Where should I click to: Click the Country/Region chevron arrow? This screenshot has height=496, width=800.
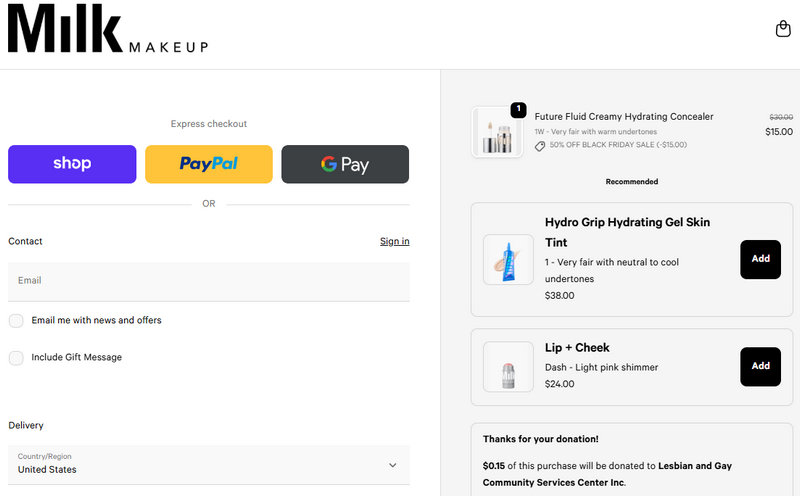[393, 465]
